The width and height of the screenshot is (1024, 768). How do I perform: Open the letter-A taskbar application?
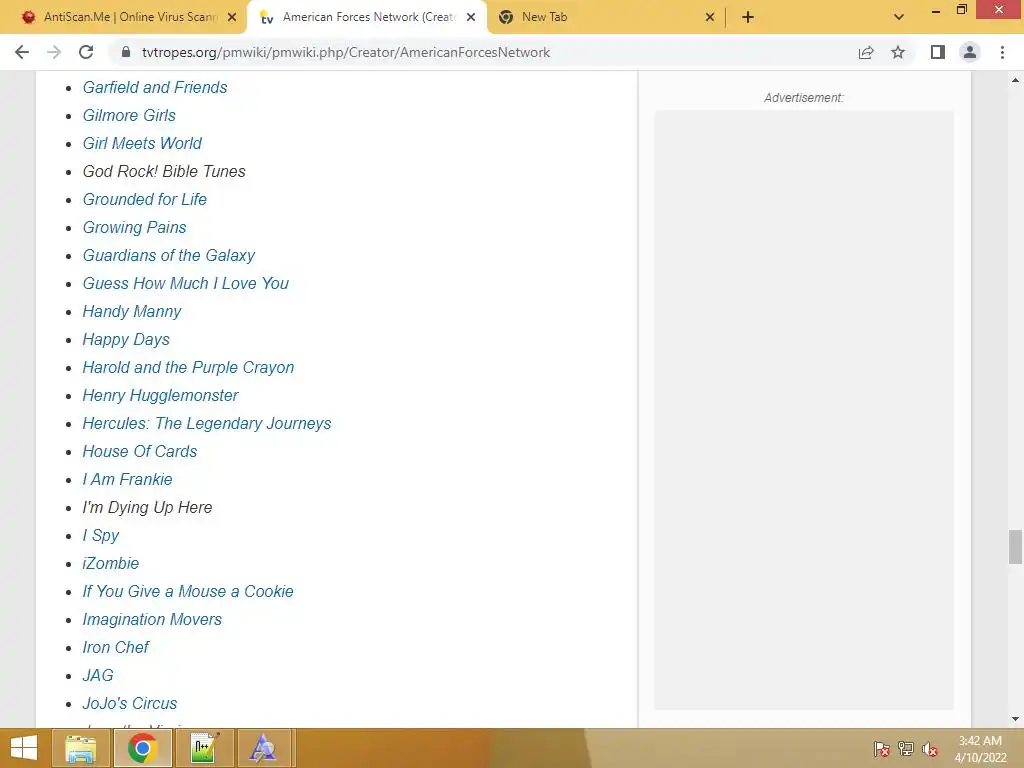263,748
